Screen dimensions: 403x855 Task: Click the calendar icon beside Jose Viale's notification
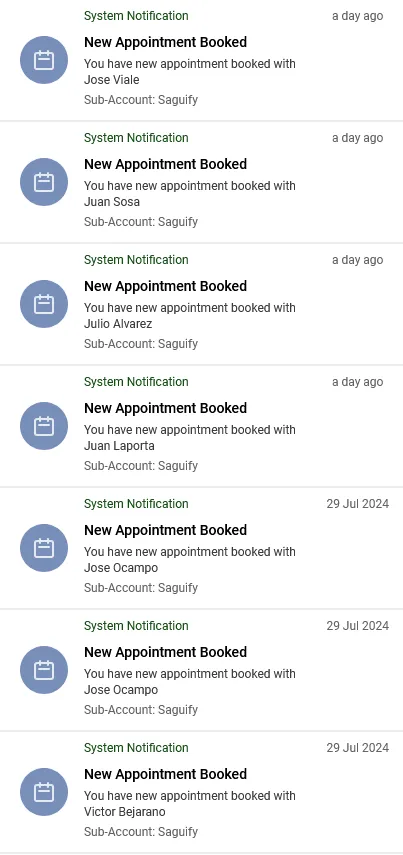click(44, 60)
